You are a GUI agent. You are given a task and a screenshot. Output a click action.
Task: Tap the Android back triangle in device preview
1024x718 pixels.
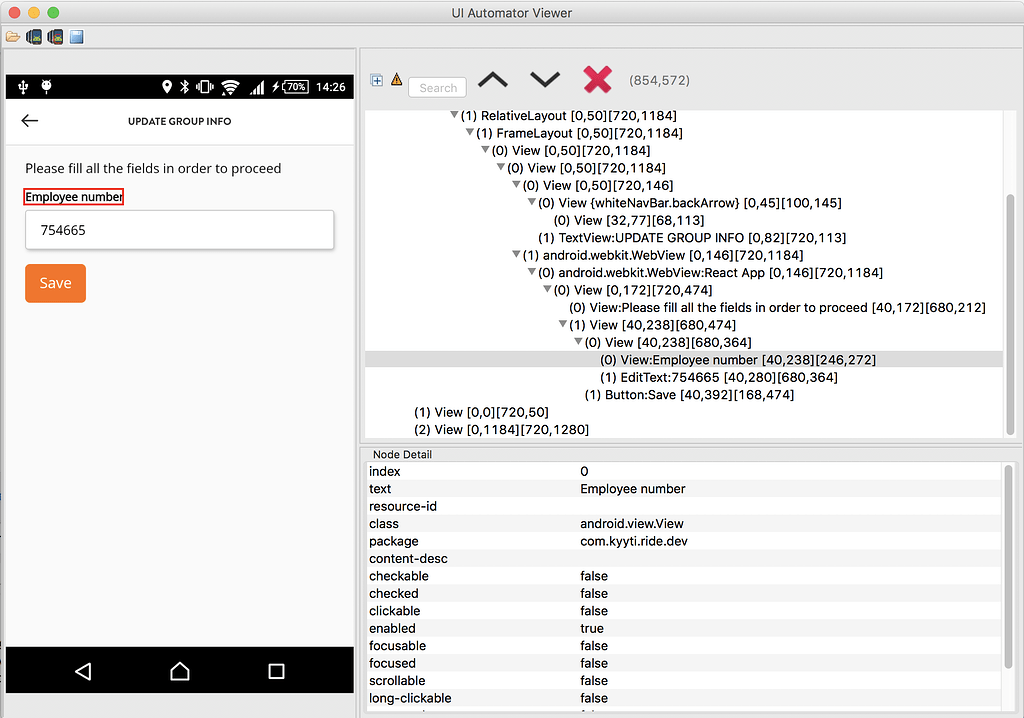pos(83,671)
